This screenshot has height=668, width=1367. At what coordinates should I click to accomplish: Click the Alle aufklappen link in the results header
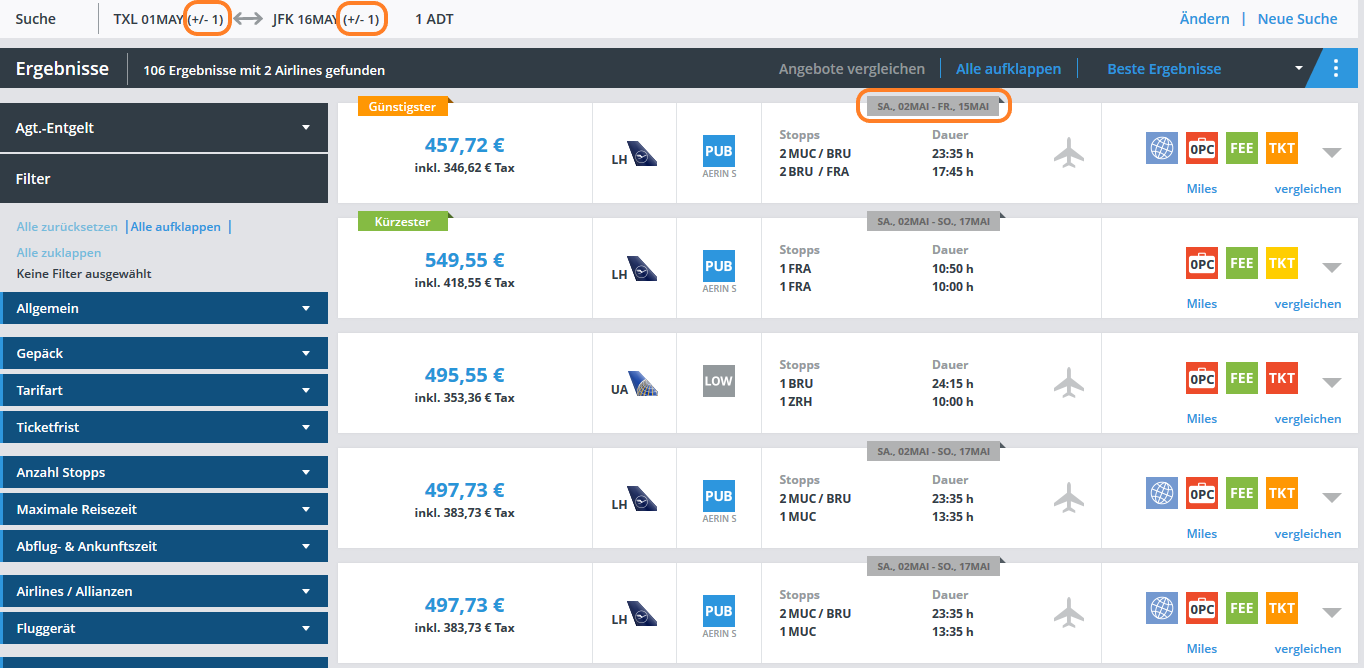(1008, 69)
